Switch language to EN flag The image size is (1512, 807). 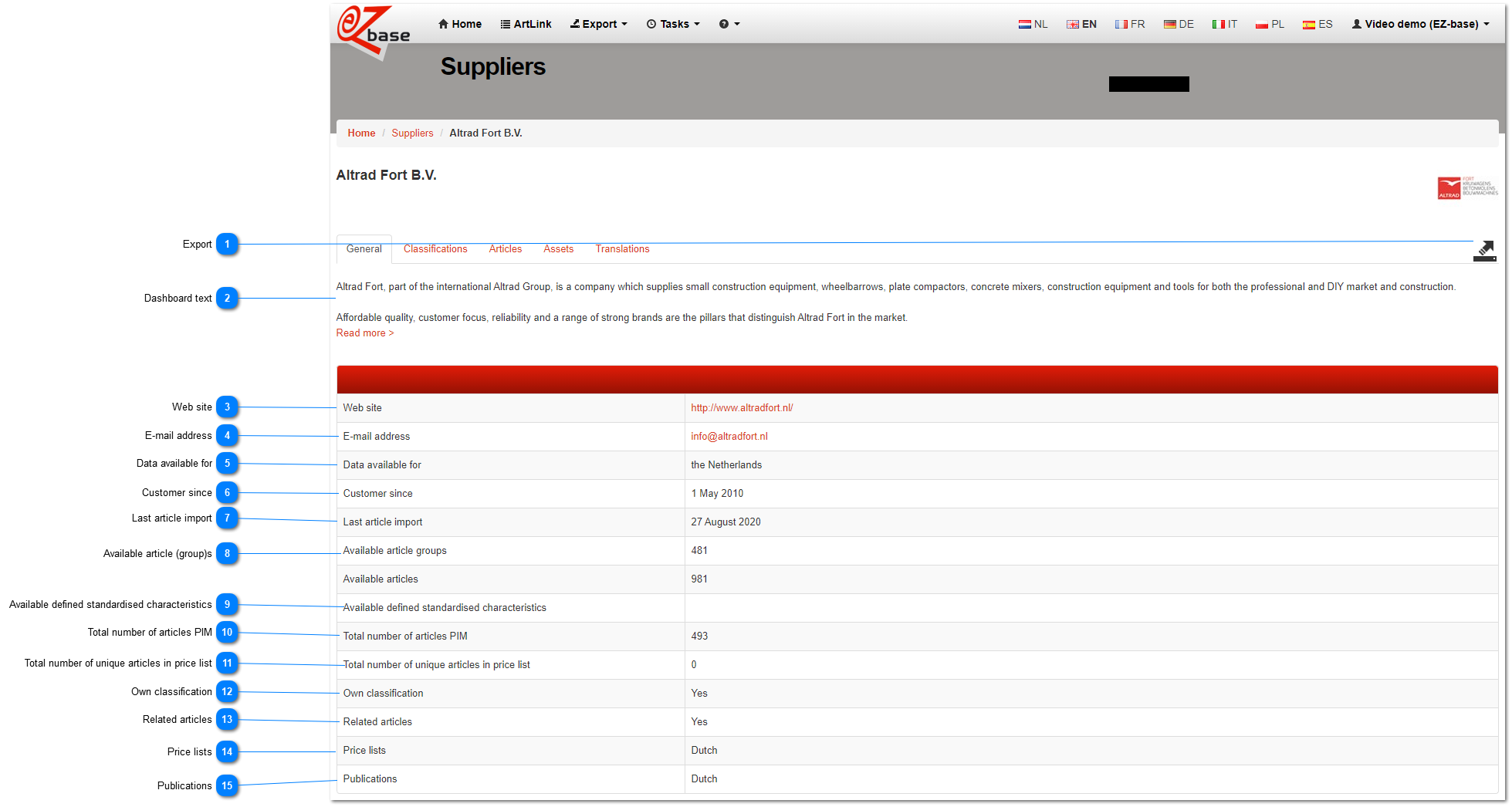click(x=1081, y=24)
